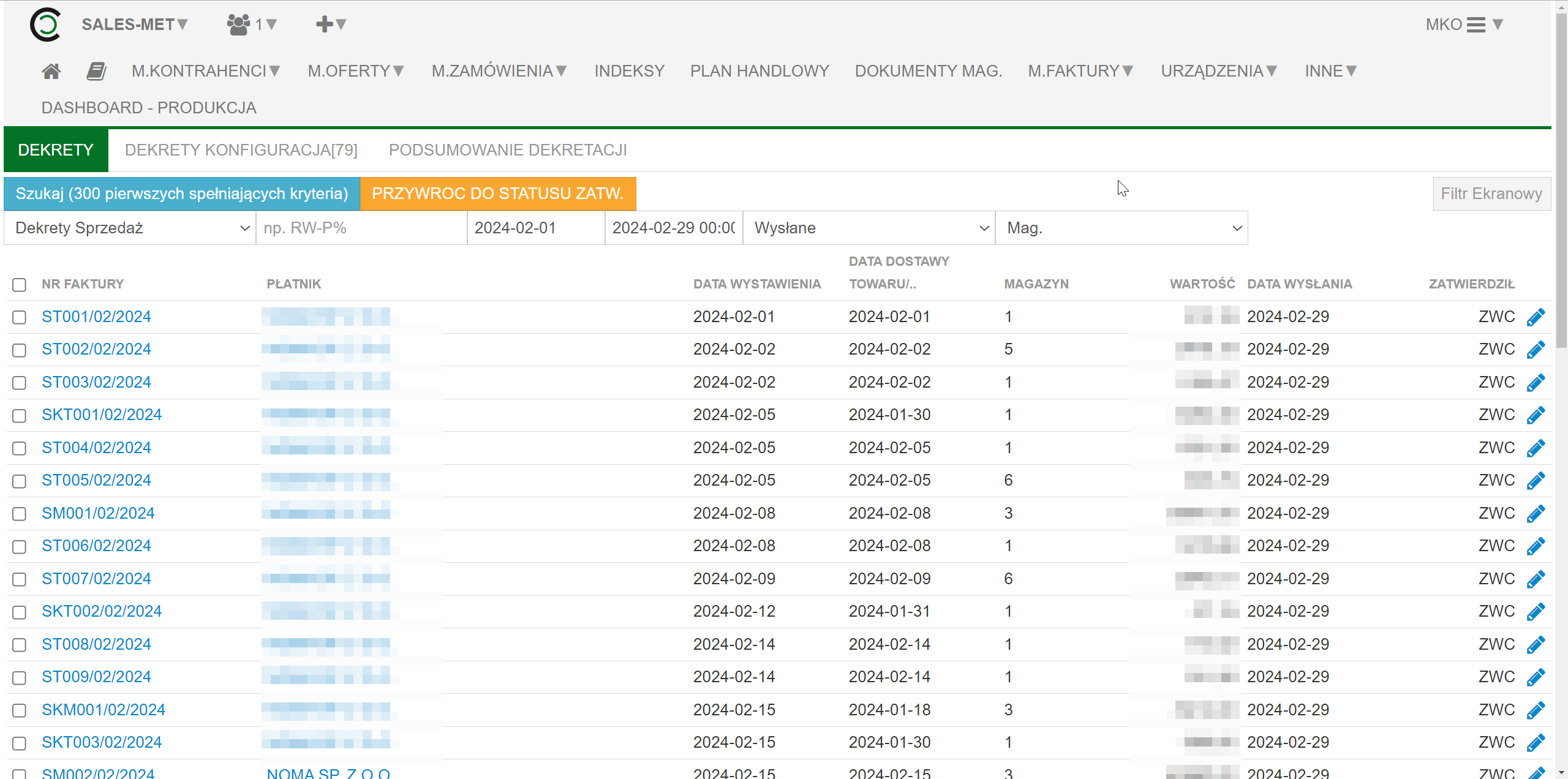Check the ST007/02/2024 row checkbox
Image resolution: width=1568 pixels, height=779 pixels.
coord(19,579)
